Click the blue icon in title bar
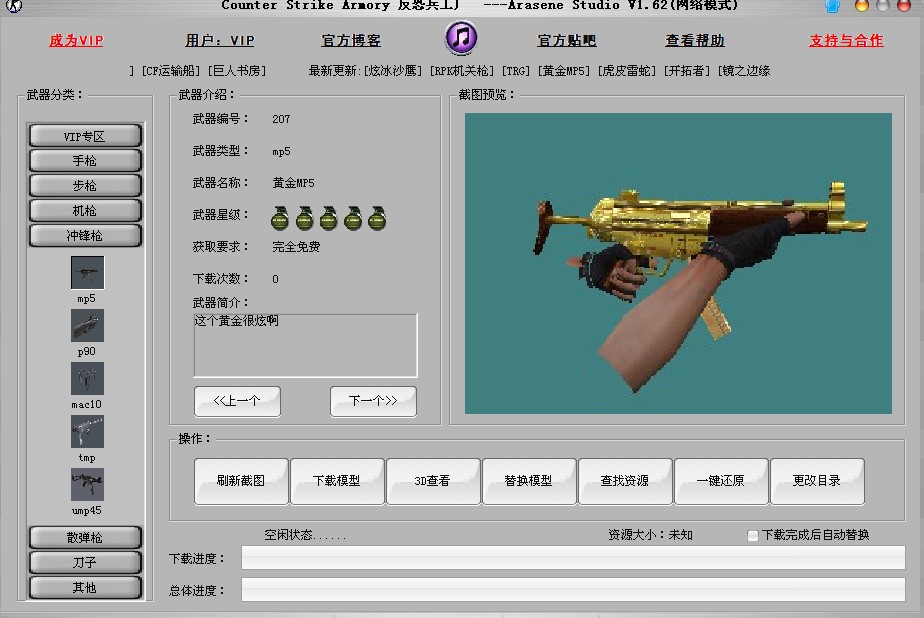This screenshot has width=924, height=618. pyautogui.click(x=833, y=6)
